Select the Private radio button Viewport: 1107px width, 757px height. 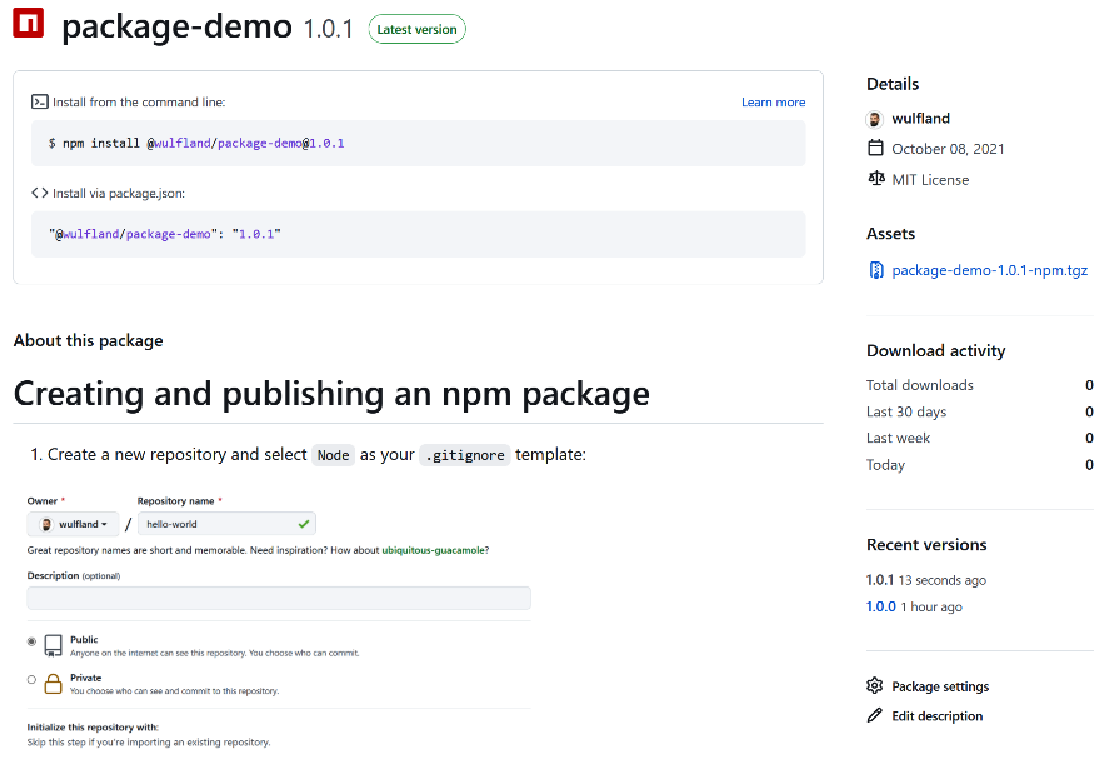point(32,679)
